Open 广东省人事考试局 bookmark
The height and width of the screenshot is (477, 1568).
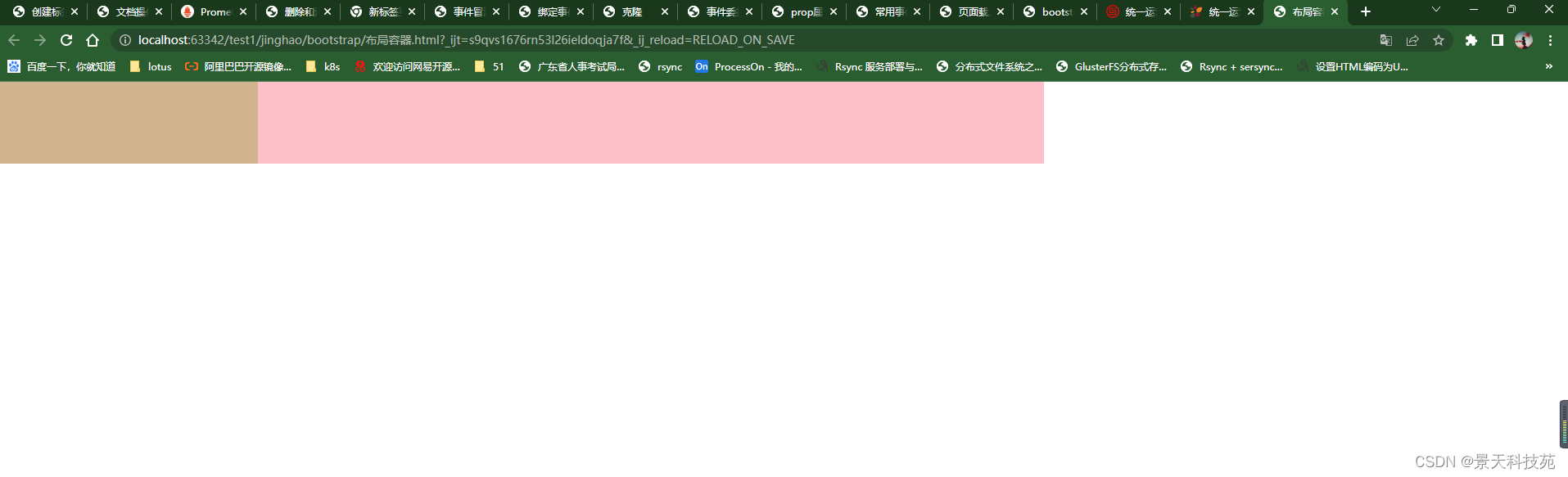(572, 66)
